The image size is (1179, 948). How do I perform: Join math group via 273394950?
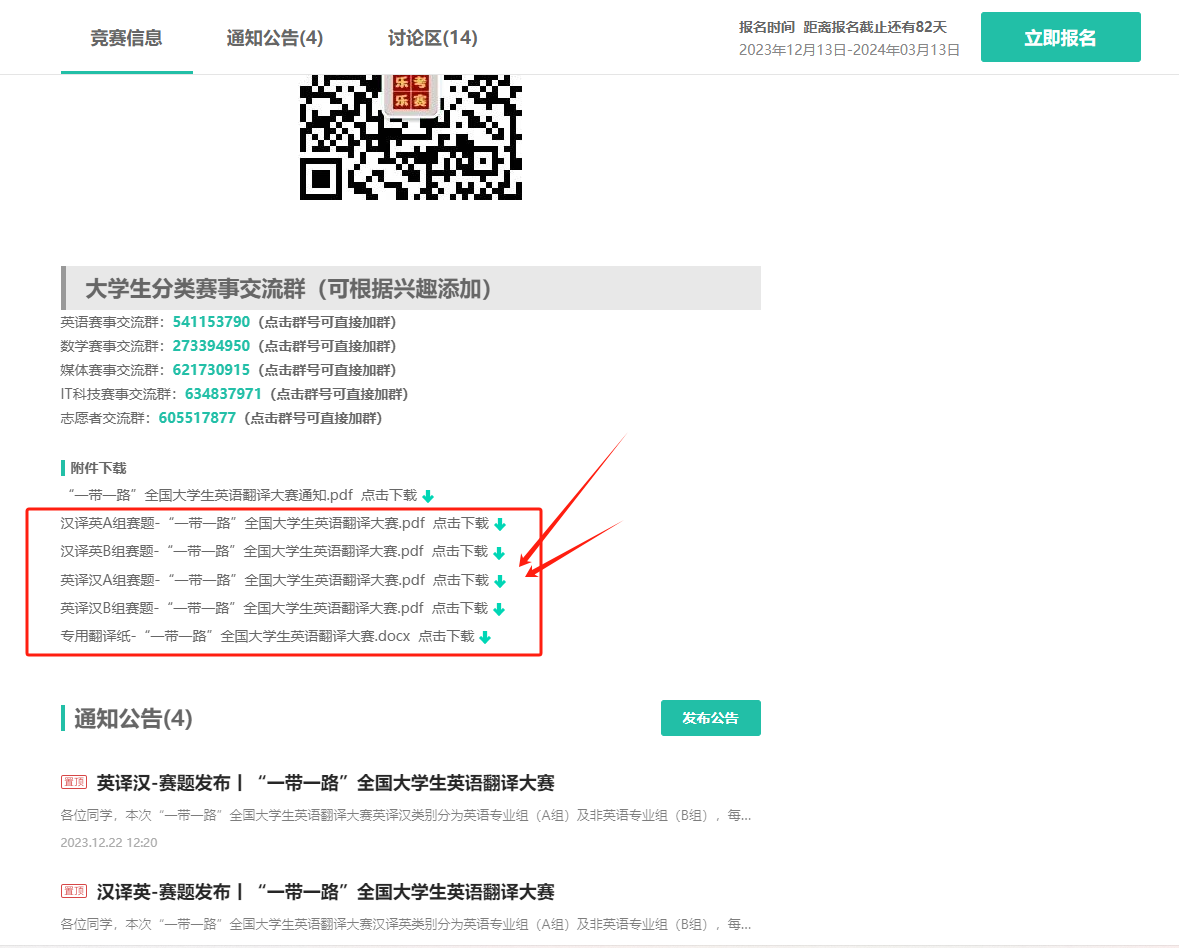tap(211, 346)
